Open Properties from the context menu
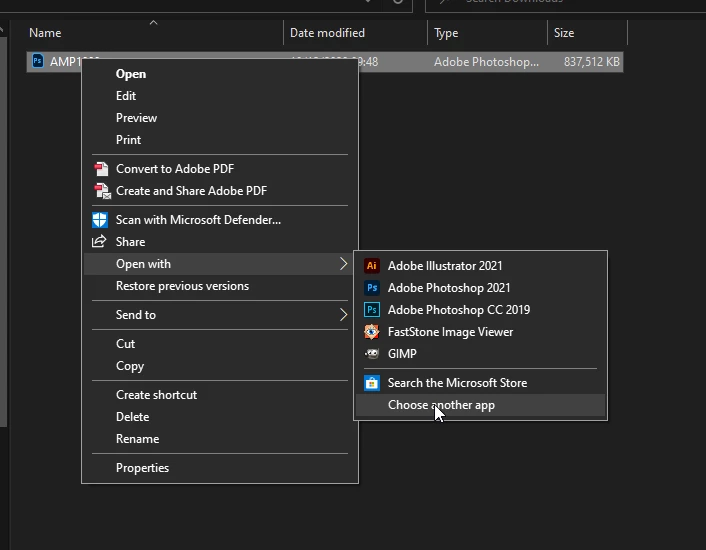Image resolution: width=706 pixels, height=550 pixels. [x=220, y=468]
